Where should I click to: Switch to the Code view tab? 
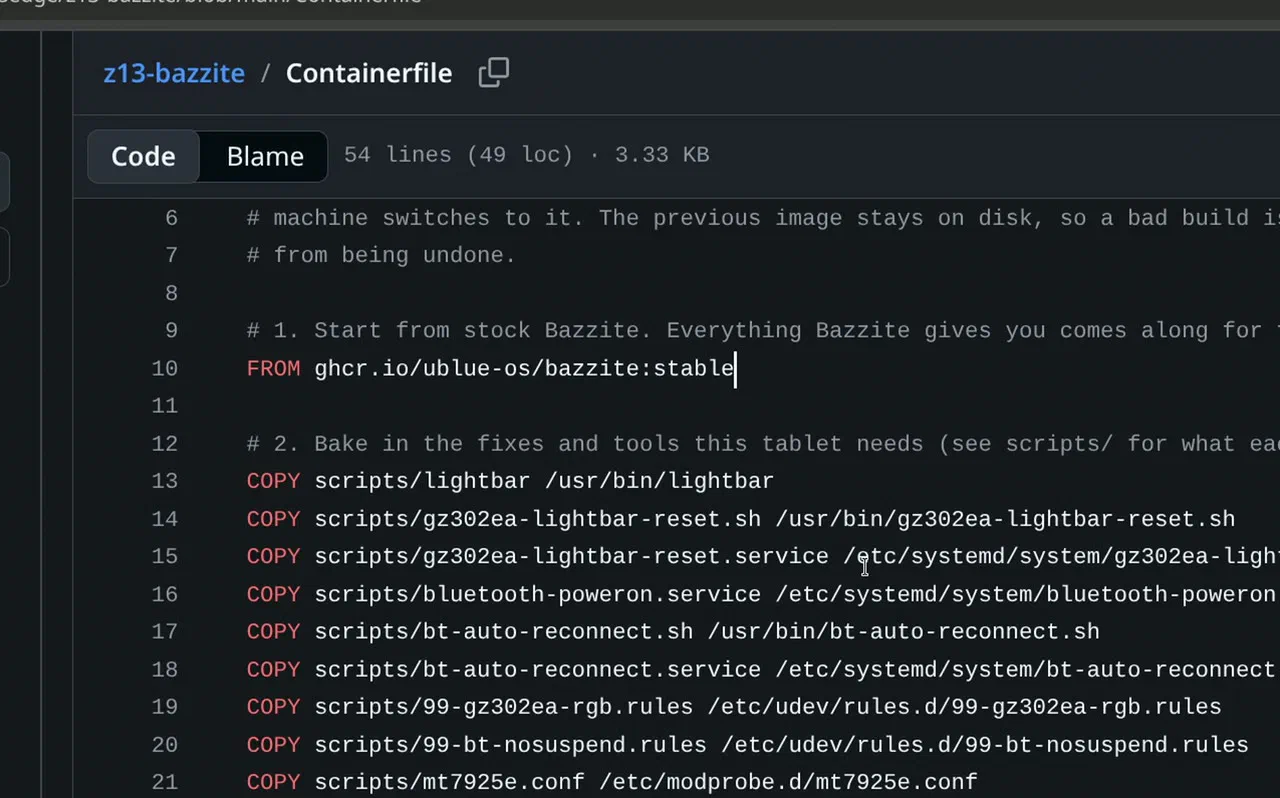[143, 156]
